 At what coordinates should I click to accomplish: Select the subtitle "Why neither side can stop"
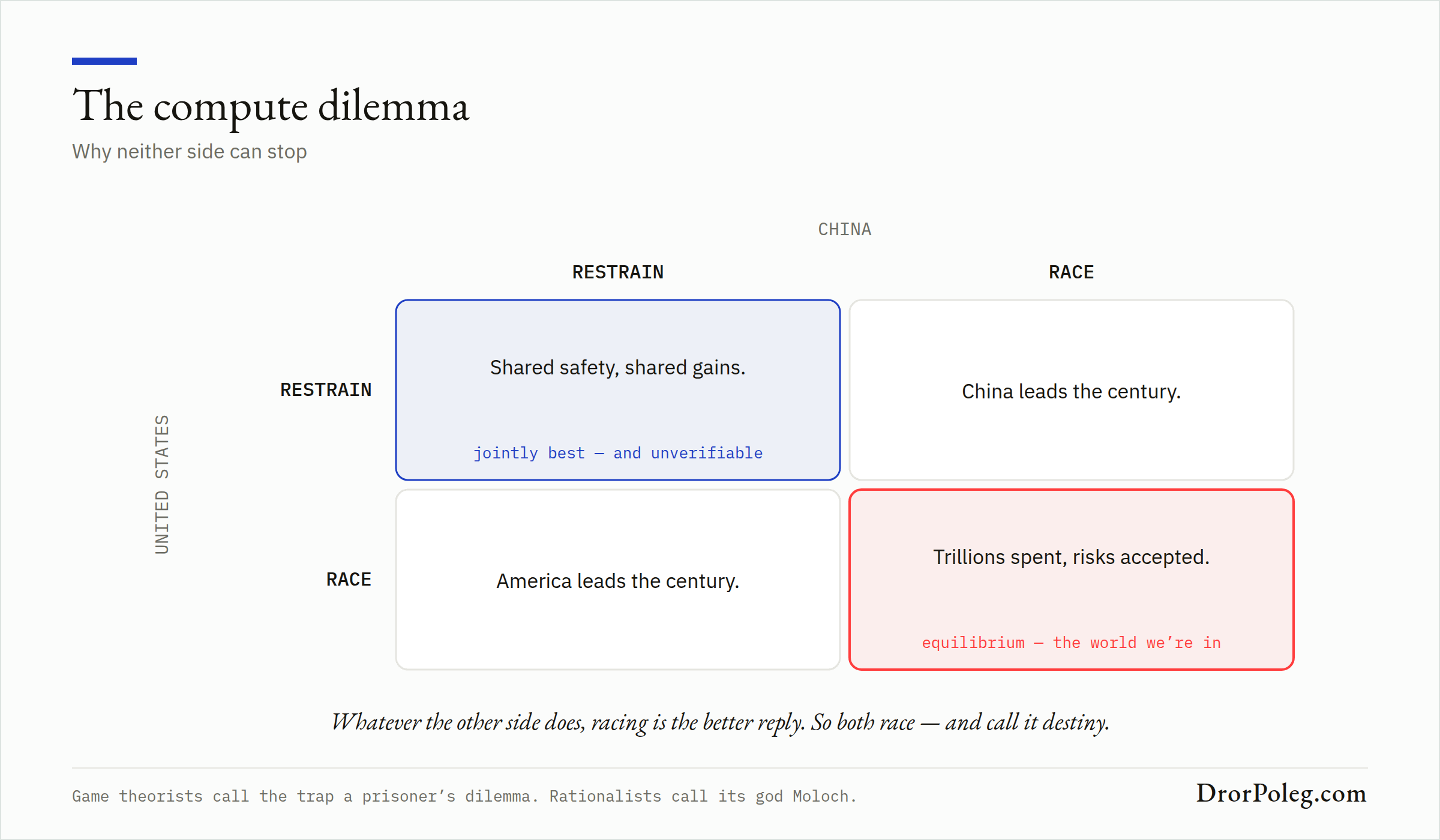190,152
